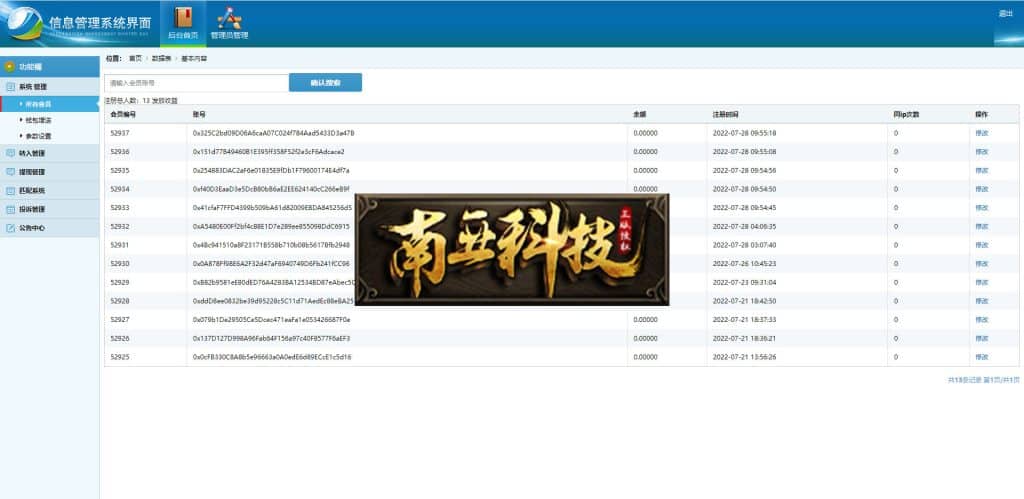Open the 公告中心 sidebar section

(50, 229)
